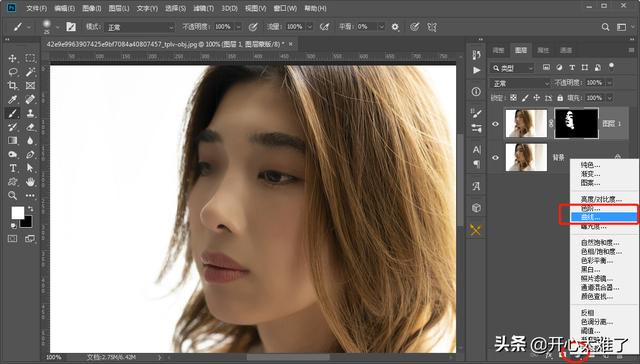Select the Crop tool
This screenshot has height=364, width=640.
[x=12, y=85]
